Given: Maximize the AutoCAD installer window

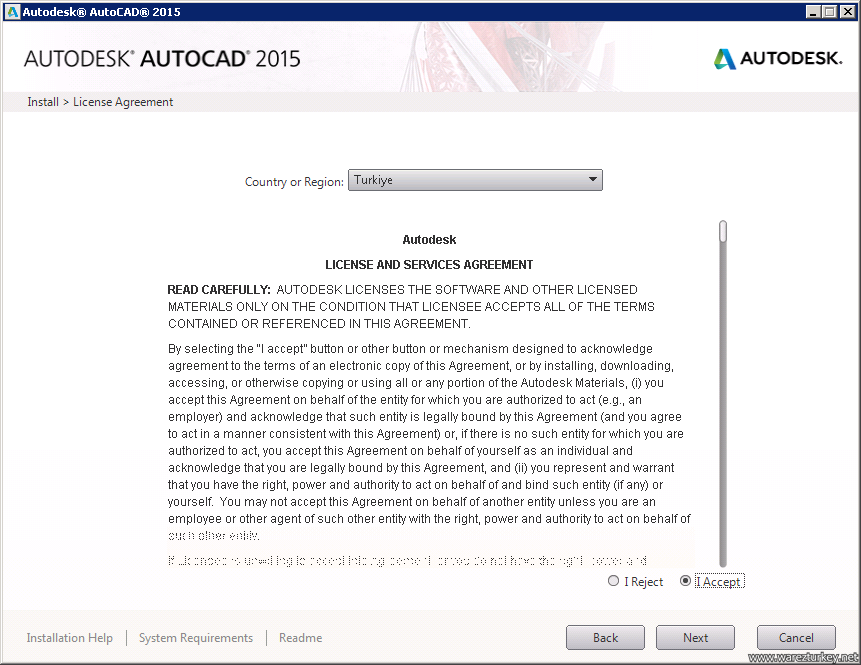Looking at the screenshot, I should pos(830,12).
